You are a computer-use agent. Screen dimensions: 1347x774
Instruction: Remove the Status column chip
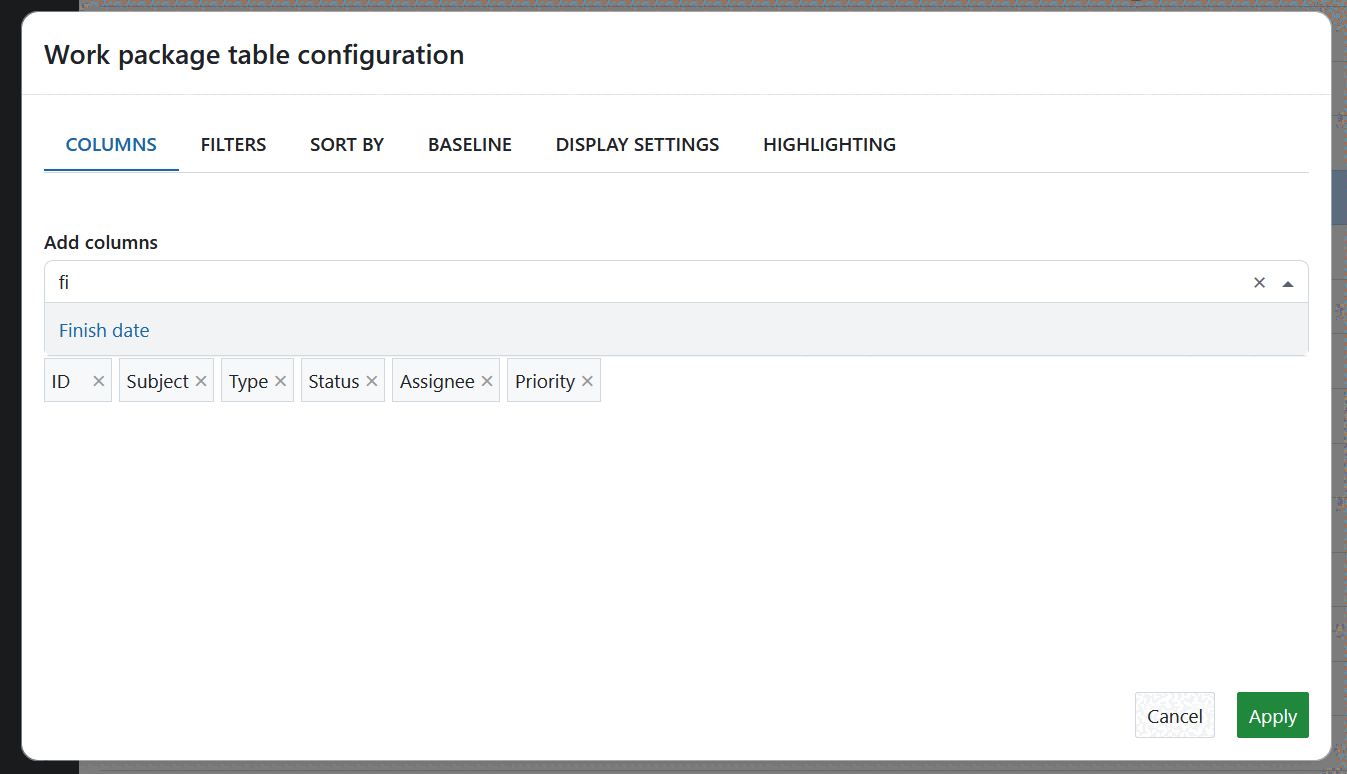coord(371,380)
